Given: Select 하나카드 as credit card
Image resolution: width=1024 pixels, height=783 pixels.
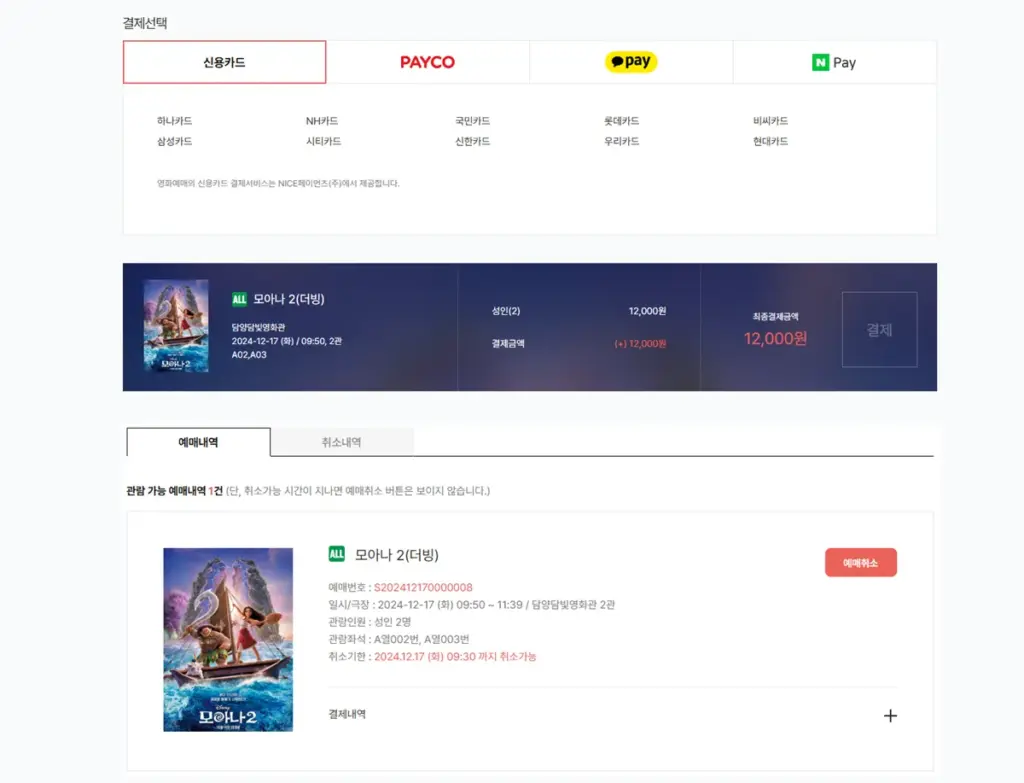Looking at the screenshot, I should coord(174,121).
